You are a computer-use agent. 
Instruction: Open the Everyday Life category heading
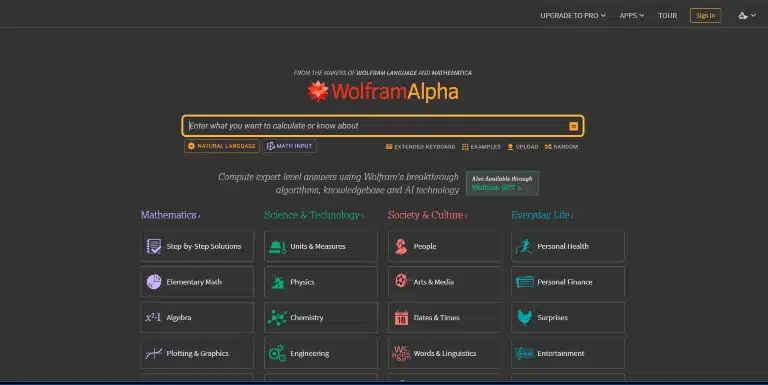click(542, 215)
